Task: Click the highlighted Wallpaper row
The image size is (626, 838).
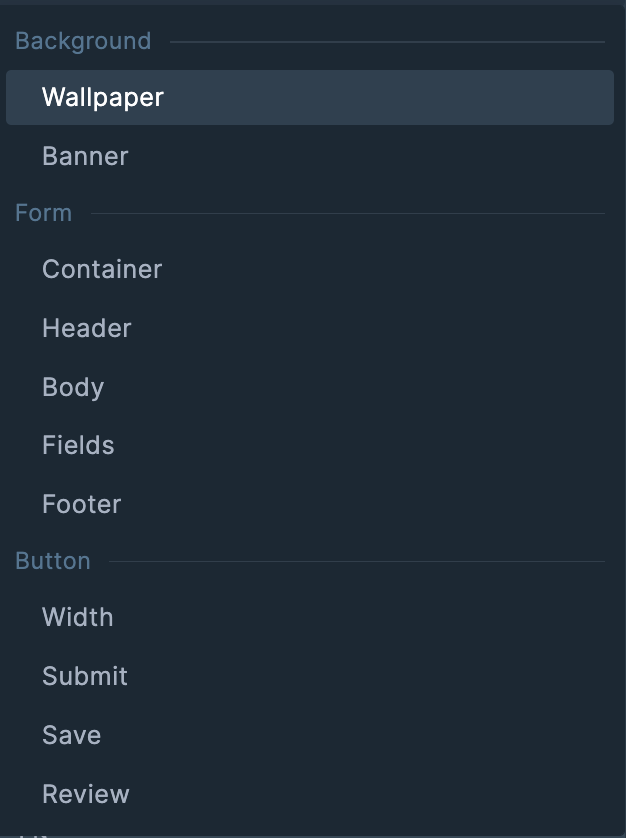Action: (310, 97)
